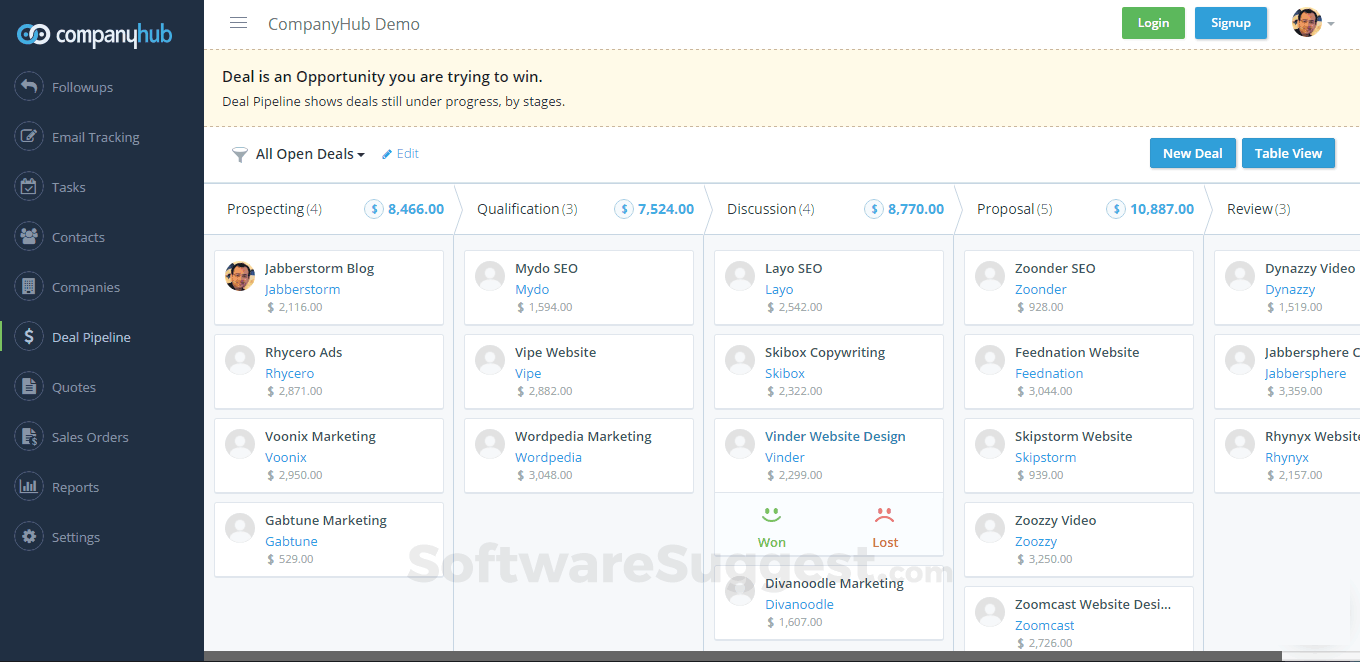Select the Skipstorm Website deal title
Viewport: 1360px width, 662px height.
[x=1074, y=436]
